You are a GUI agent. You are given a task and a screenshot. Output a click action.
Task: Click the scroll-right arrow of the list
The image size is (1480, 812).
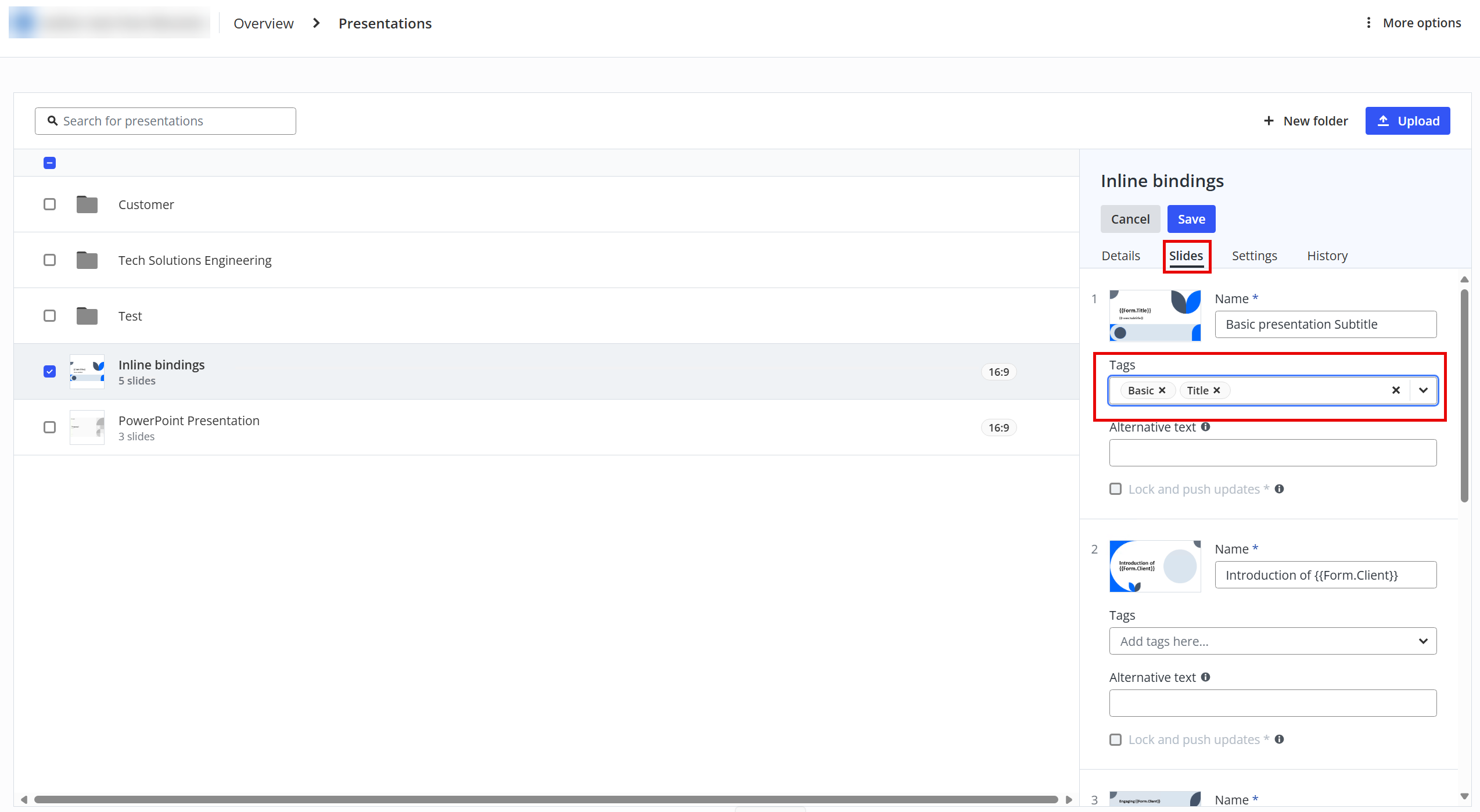coord(1069,800)
